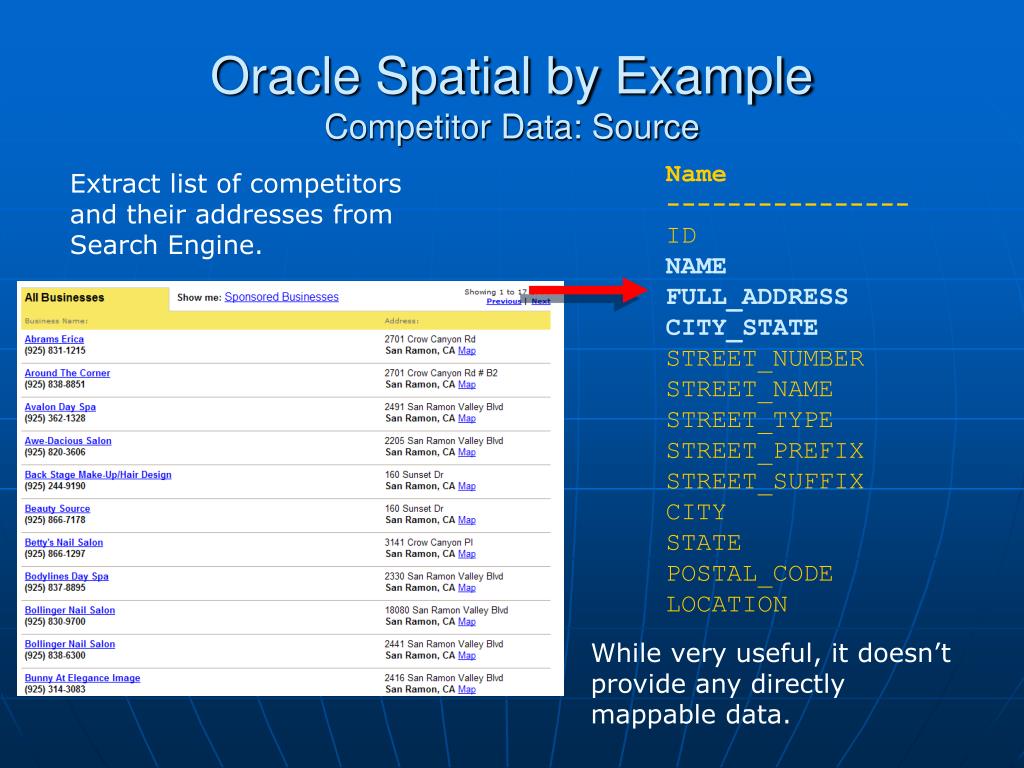Open Map link for 2416 San Ramon Valley Blvd
Screen dimensions: 1024x768
(467, 690)
